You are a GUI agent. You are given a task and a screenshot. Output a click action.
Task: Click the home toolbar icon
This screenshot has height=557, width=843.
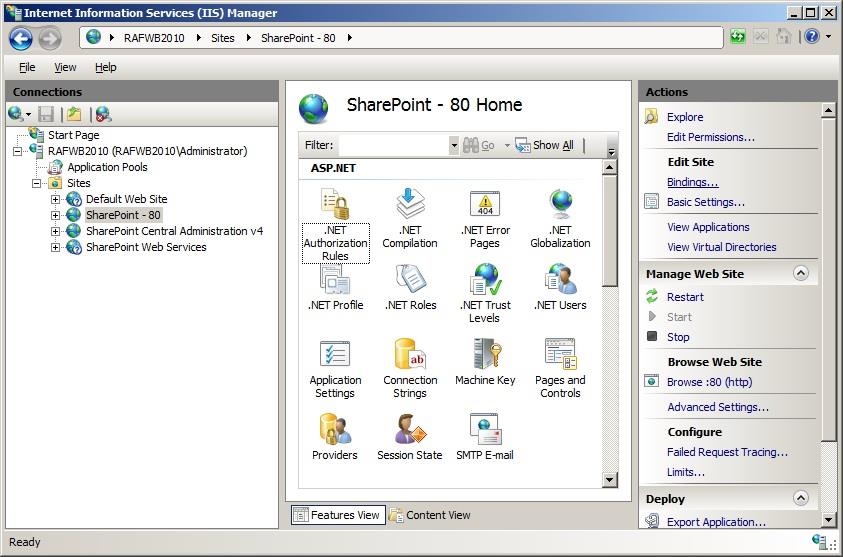click(x=784, y=37)
